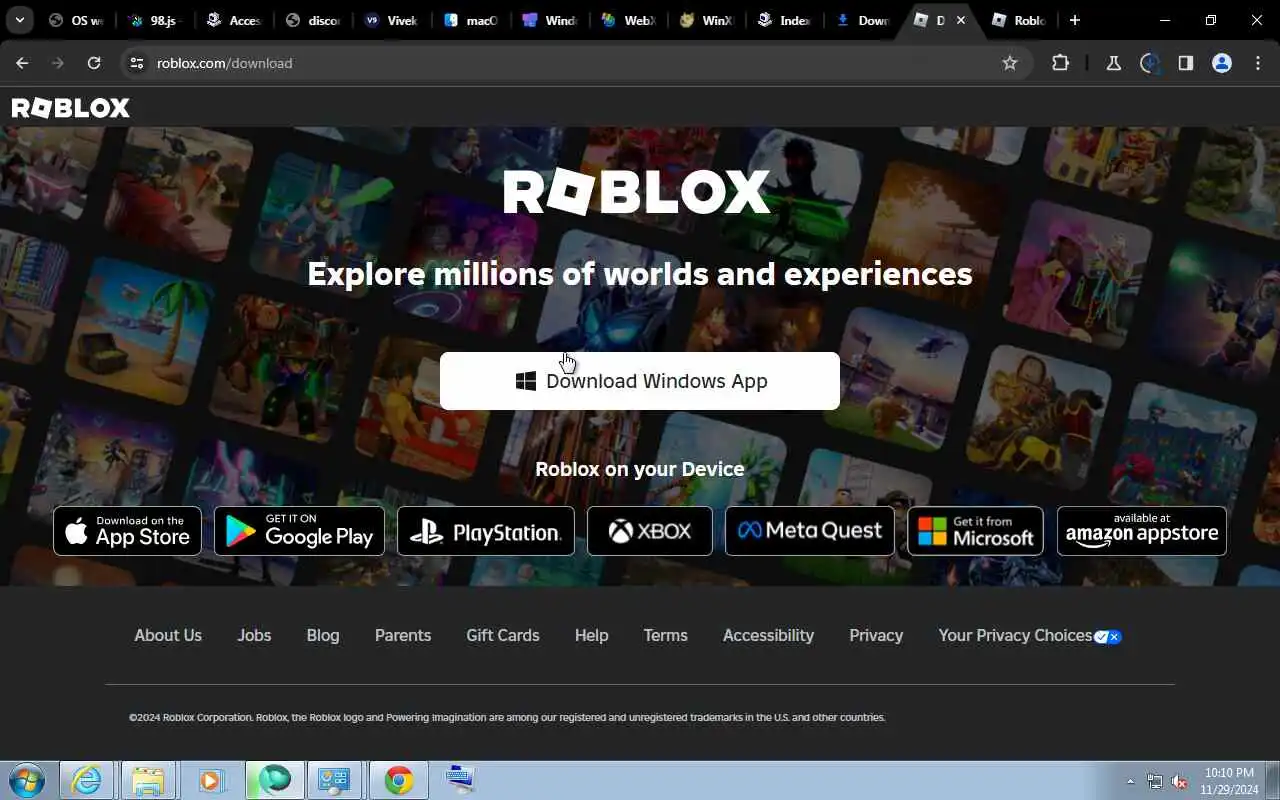The height and width of the screenshot is (800, 1280).
Task: Expand the tab search dropdown arrow
Action: pyautogui.click(x=19, y=20)
